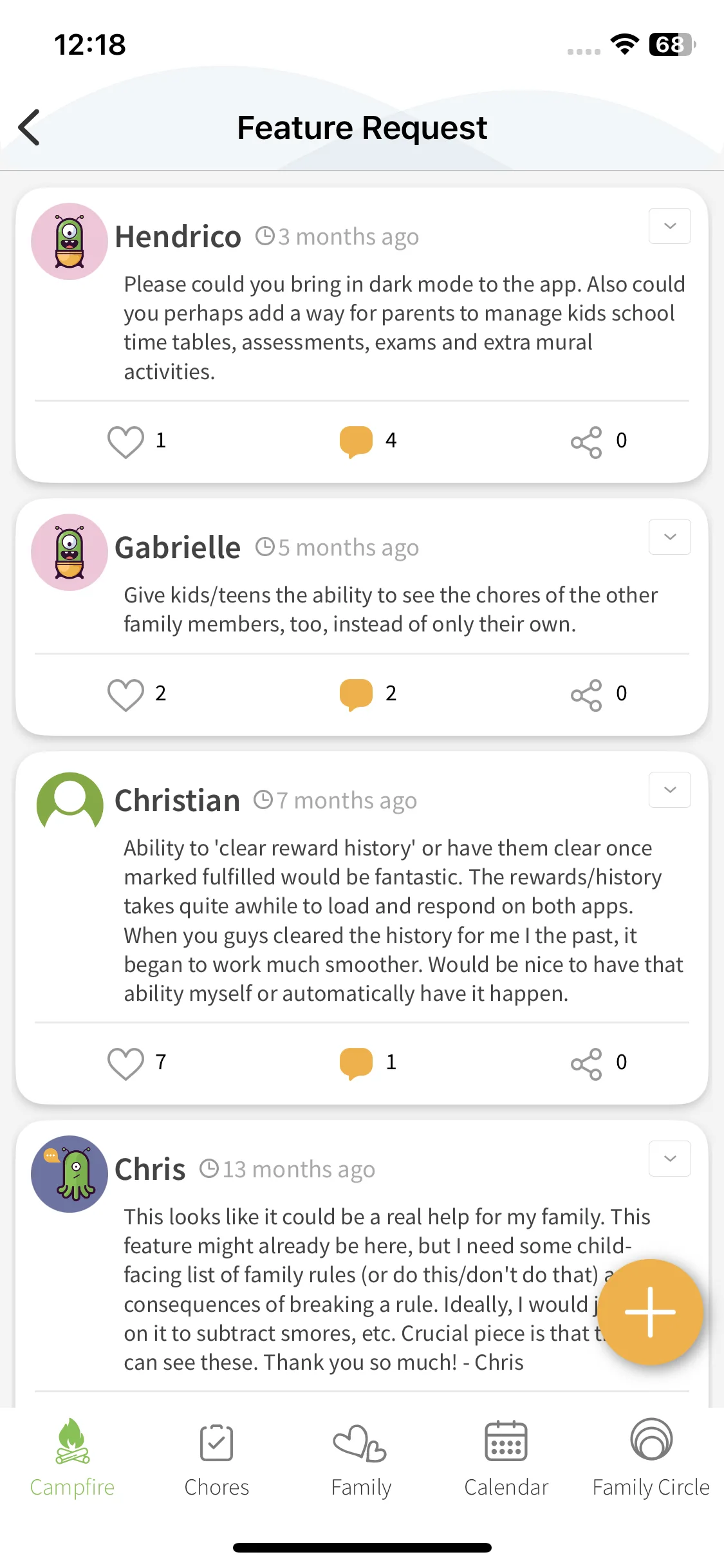Tap the orange plus button to add request

(651, 1312)
